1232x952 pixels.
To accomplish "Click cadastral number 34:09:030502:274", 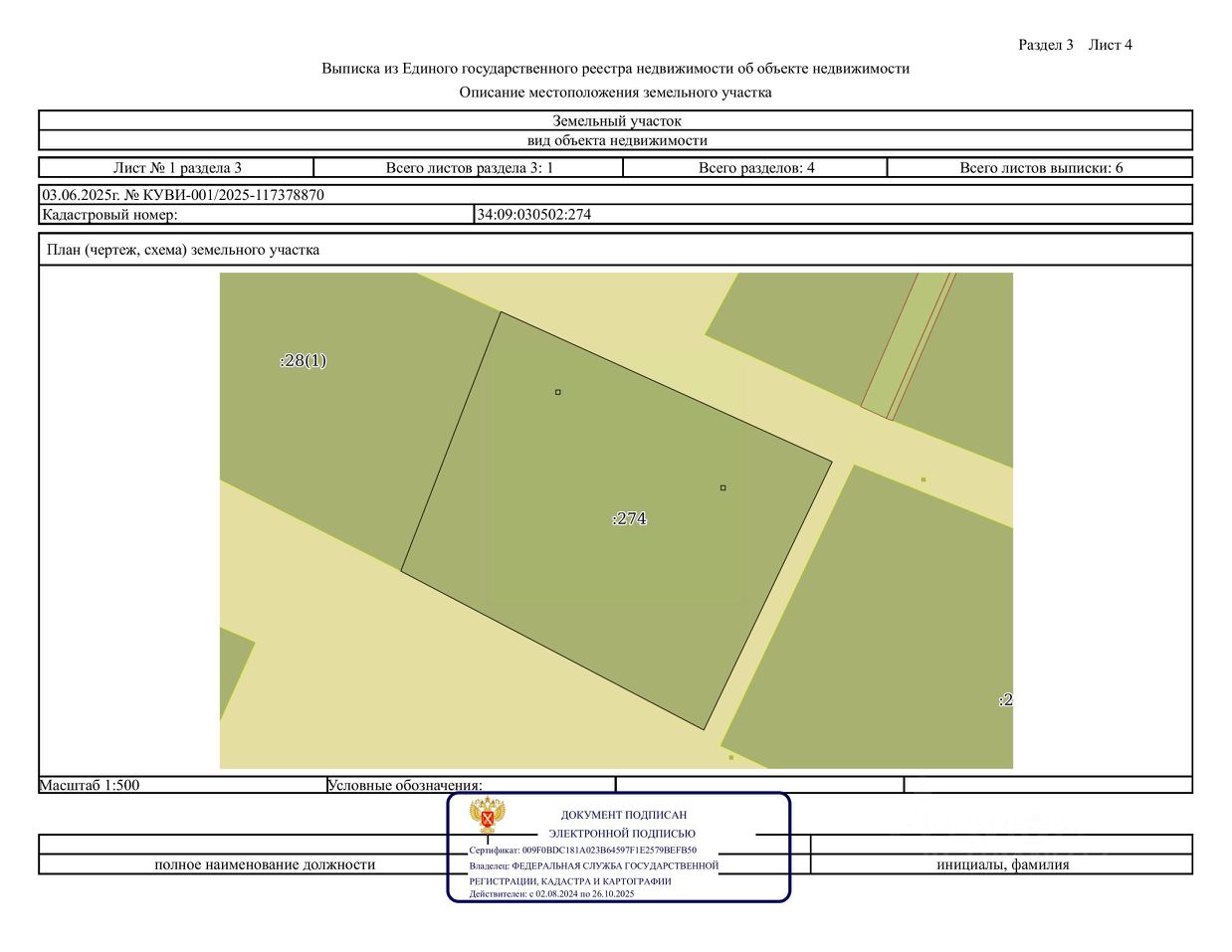I will (x=534, y=214).
